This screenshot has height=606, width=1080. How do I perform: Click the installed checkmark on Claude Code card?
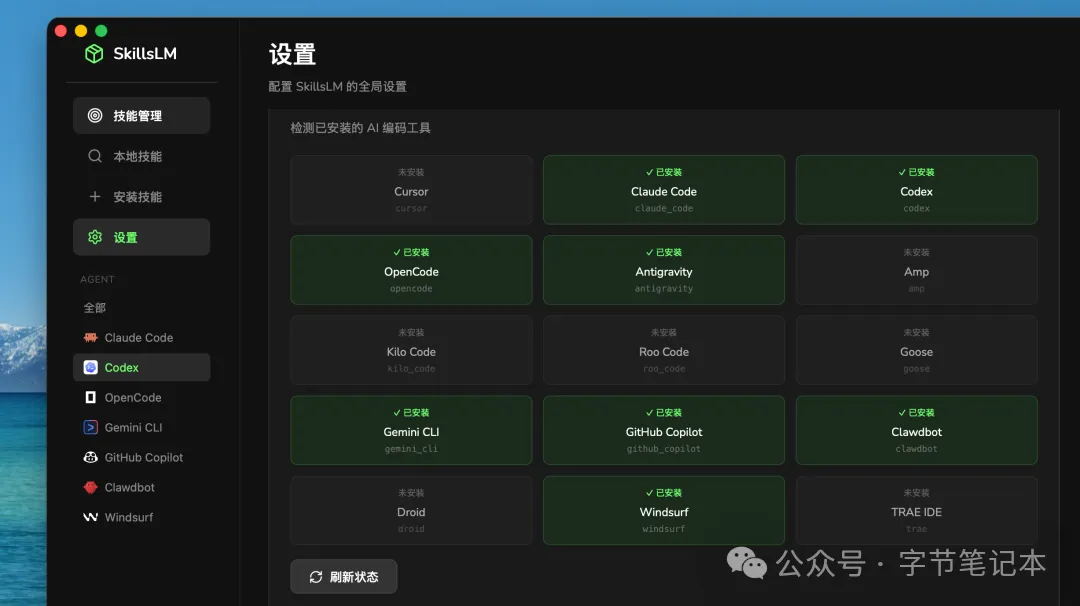pyautogui.click(x=649, y=172)
